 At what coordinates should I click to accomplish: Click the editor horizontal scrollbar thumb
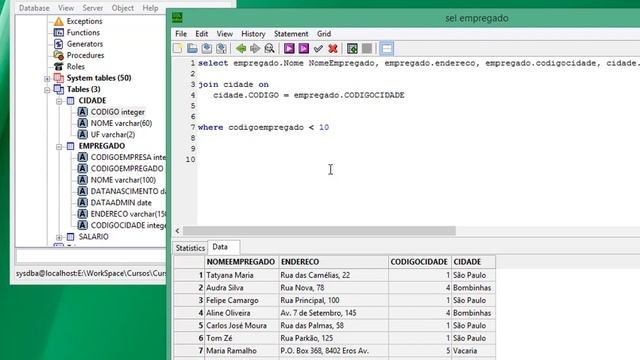[x=319, y=231]
